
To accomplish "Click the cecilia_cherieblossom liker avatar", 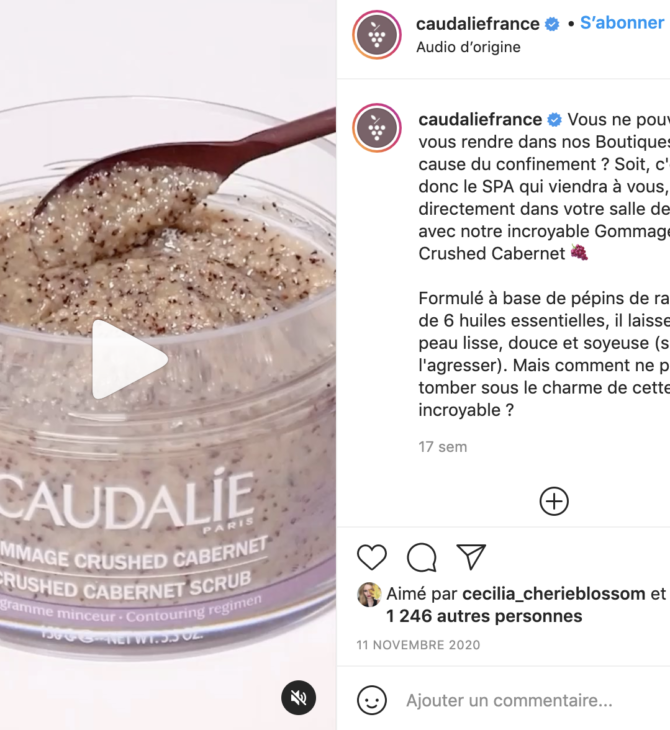I will [x=369, y=595].
